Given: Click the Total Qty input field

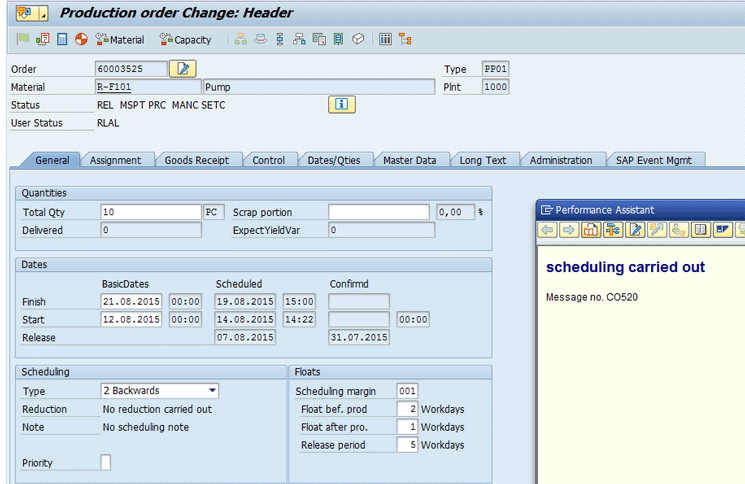Looking at the screenshot, I should pyautogui.click(x=151, y=212).
